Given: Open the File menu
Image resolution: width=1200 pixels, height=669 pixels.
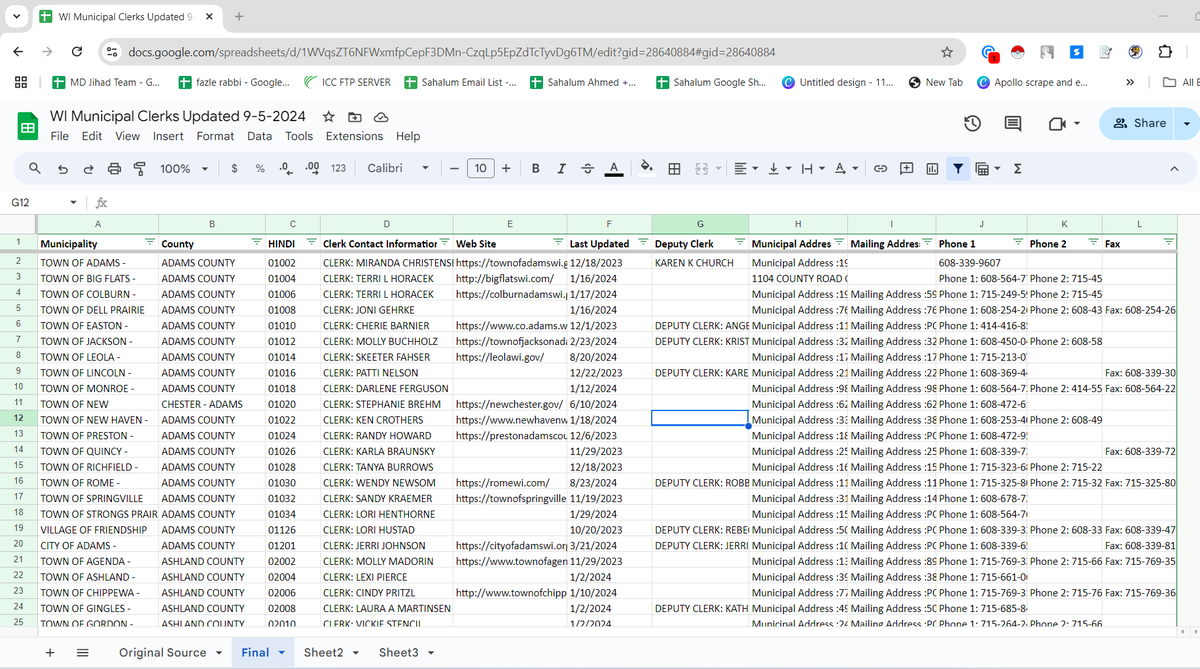Looking at the screenshot, I should 59,136.
